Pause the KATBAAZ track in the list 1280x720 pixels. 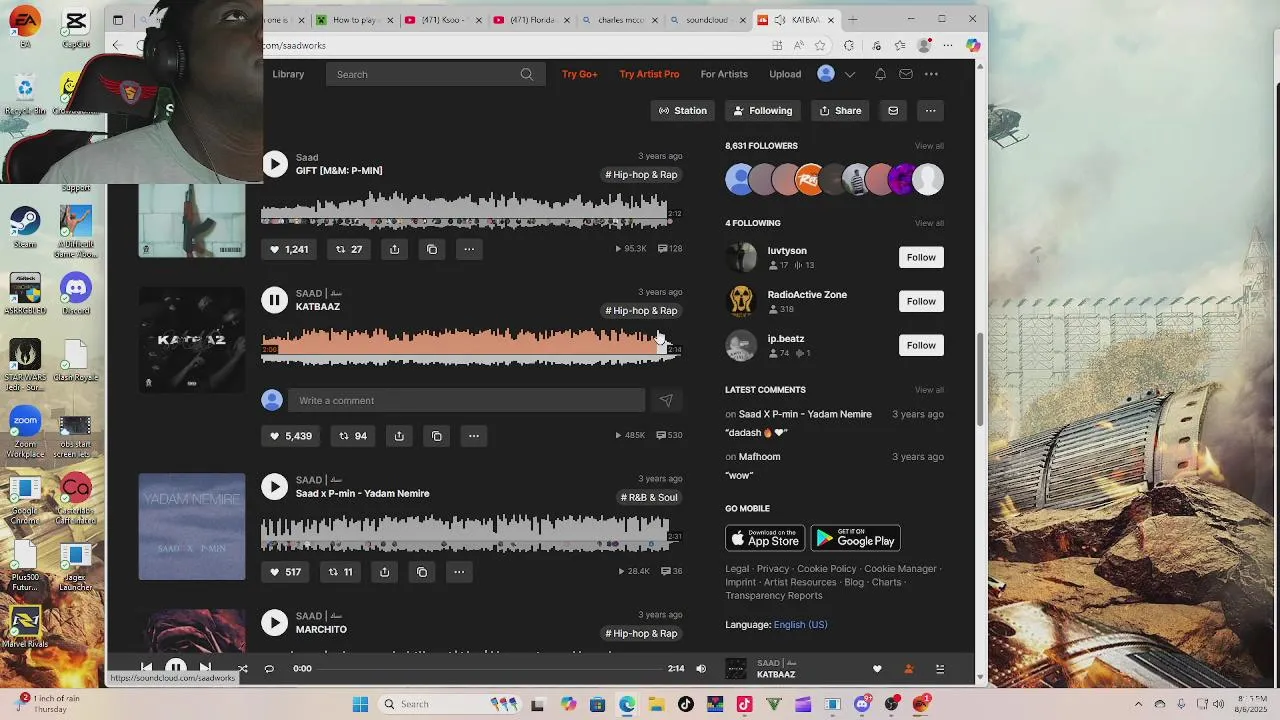(274, 300)
